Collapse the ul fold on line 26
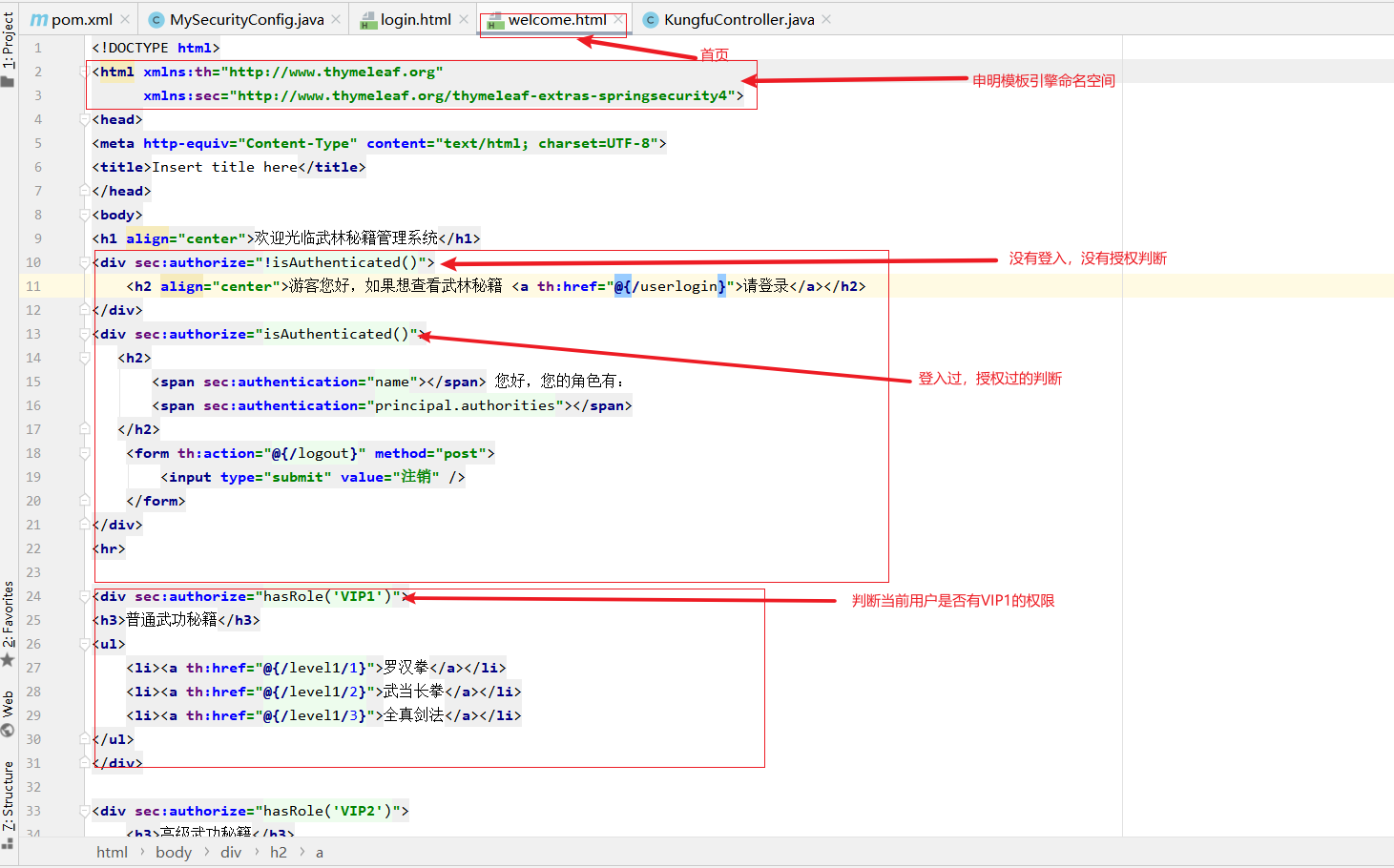 [x=84, y=644]
